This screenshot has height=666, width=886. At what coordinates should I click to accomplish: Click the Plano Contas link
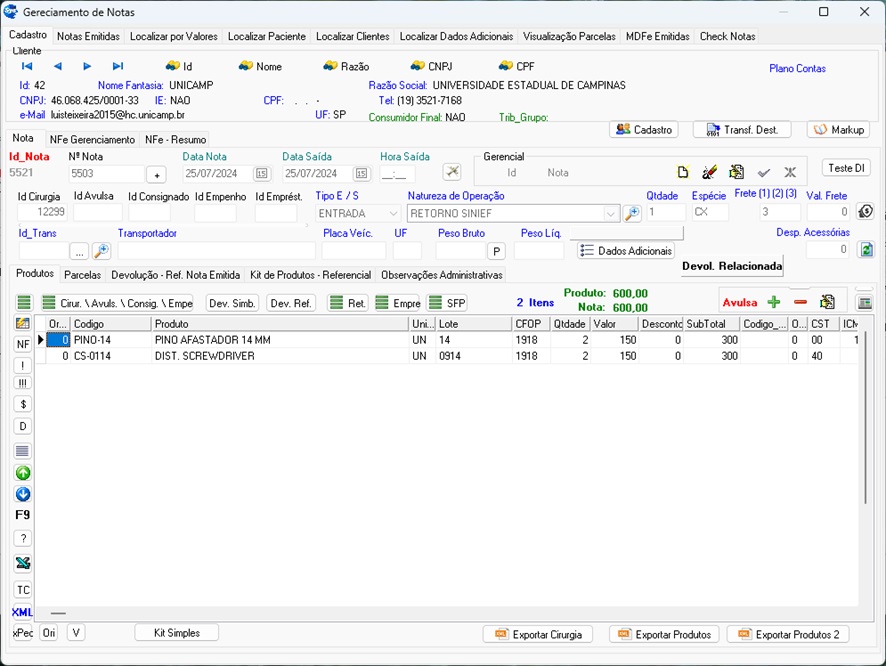pyautogui.click(x=797, y=68)
